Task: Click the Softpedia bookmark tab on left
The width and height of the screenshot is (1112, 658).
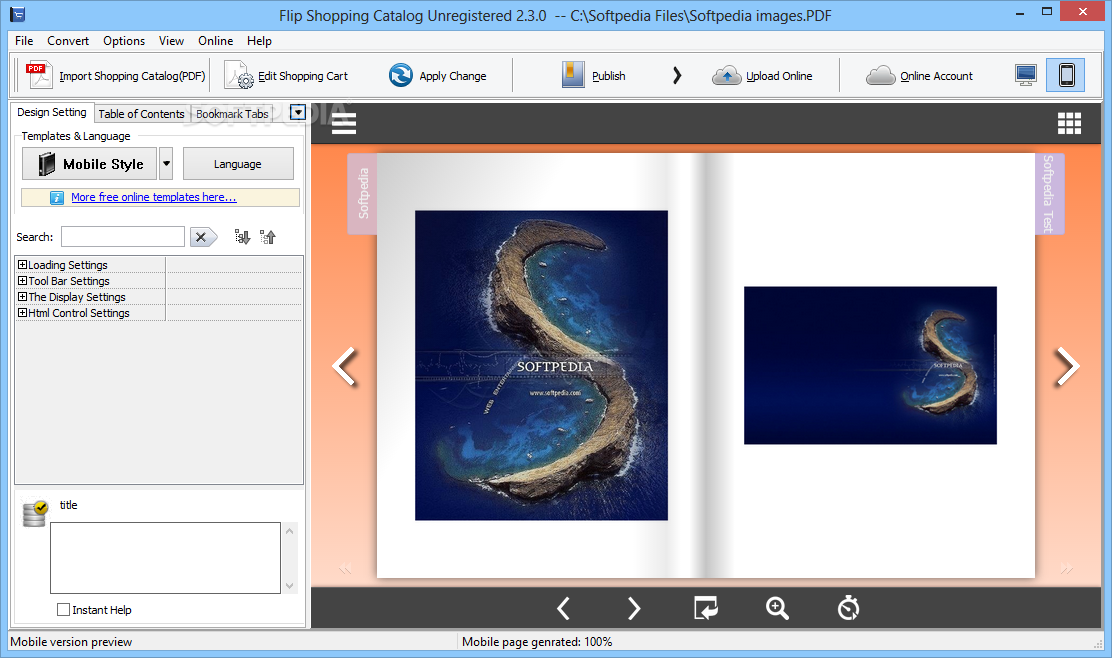Action: [x=362, y=194]
